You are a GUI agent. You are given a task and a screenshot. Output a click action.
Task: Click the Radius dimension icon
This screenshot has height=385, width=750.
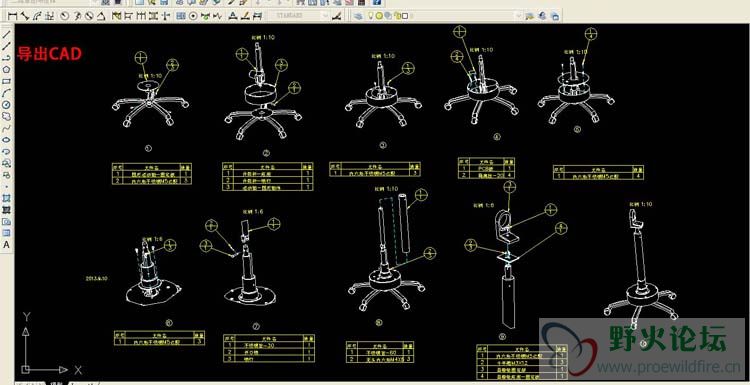[x=64, y=16]
